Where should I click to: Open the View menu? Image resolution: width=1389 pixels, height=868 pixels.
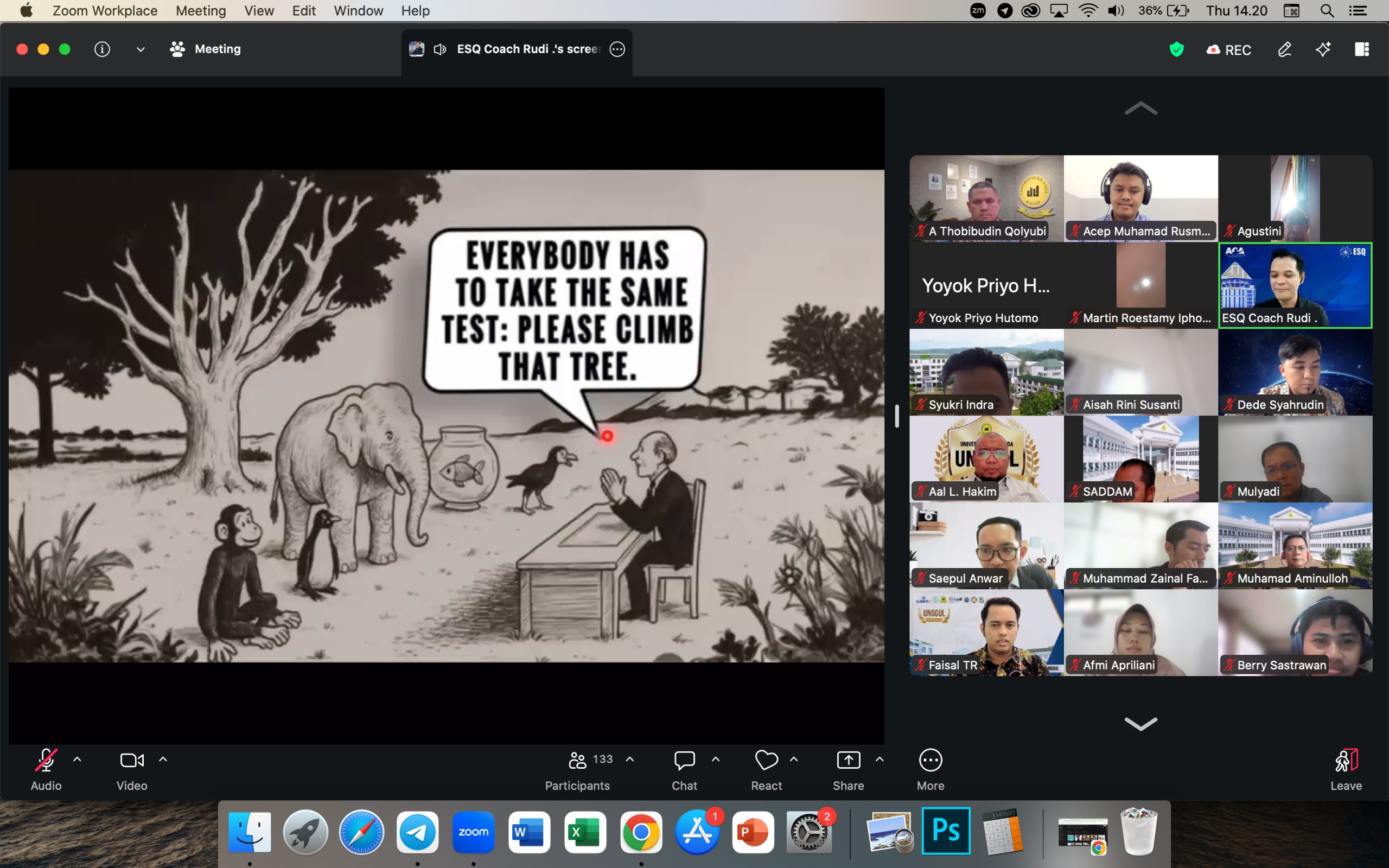tap(259, 11)
